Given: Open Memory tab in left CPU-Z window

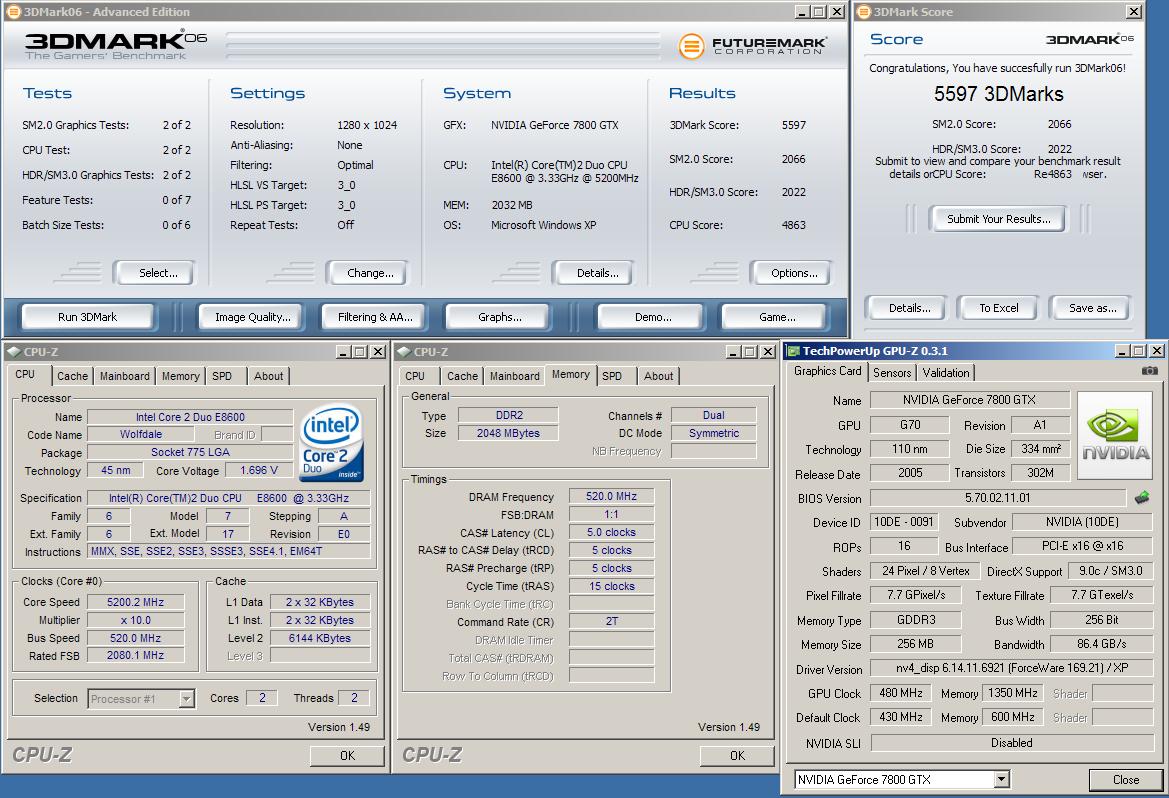Looking at the screenshot, I should click(x=180, y=376).
